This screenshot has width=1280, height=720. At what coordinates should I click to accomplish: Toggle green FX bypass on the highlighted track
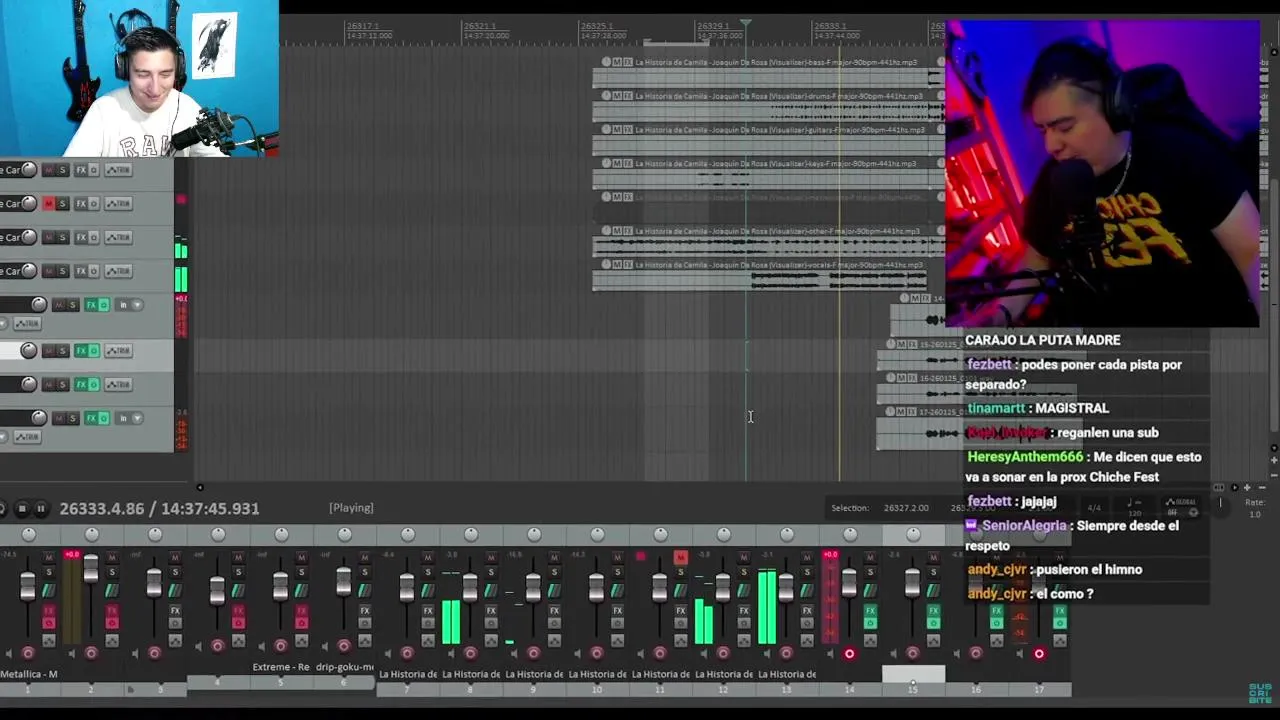tap(94, 351)
